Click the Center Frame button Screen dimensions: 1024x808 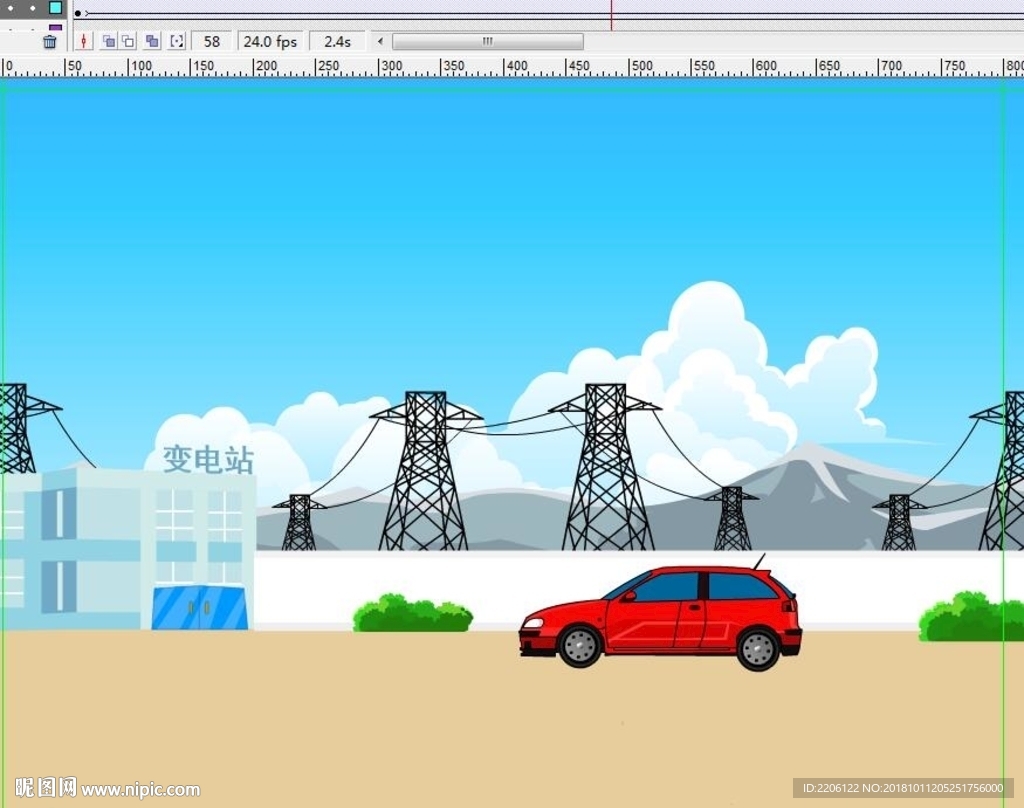point(84,42)
